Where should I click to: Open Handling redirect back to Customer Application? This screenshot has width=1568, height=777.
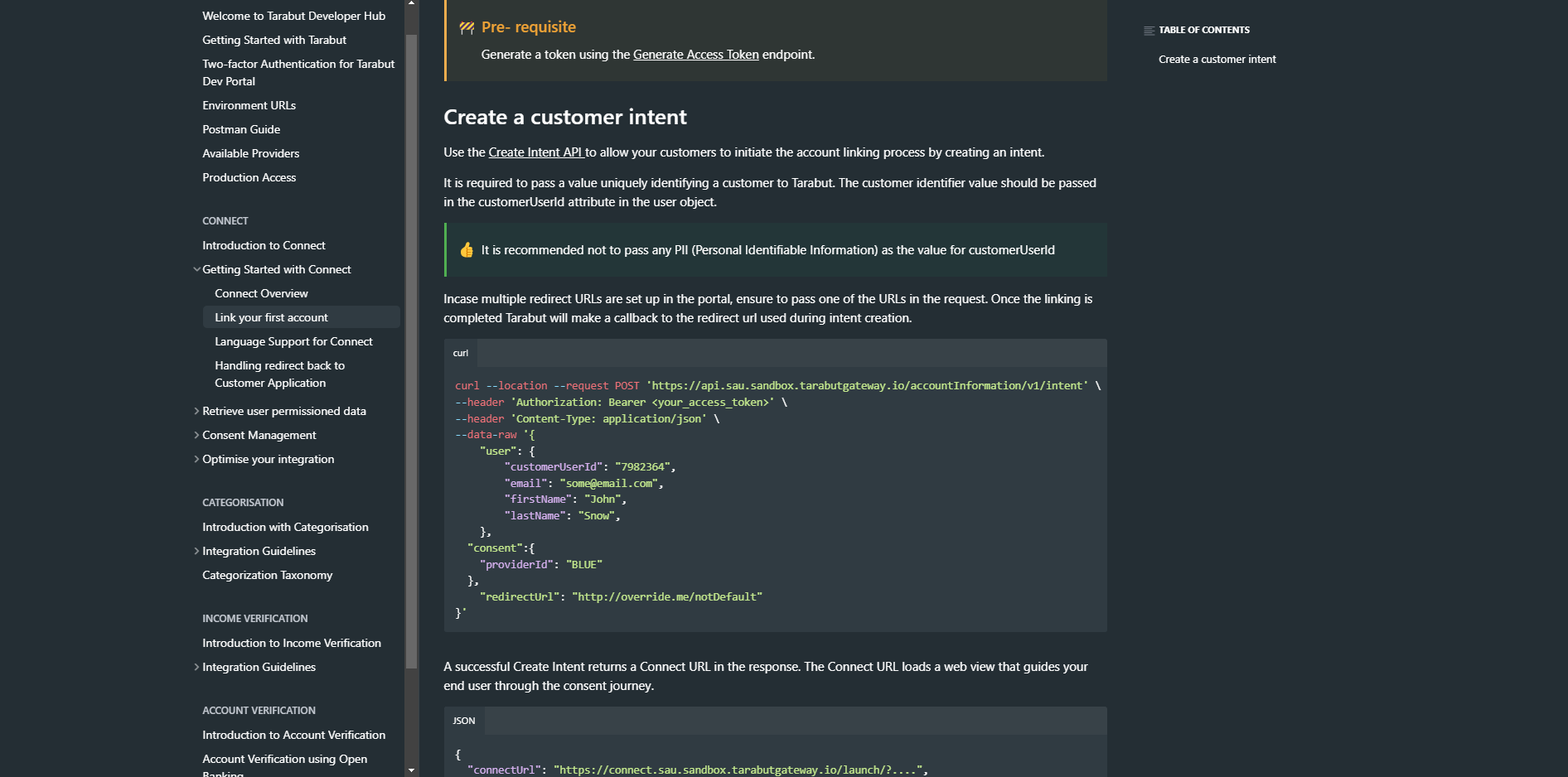tap(279, 374)
